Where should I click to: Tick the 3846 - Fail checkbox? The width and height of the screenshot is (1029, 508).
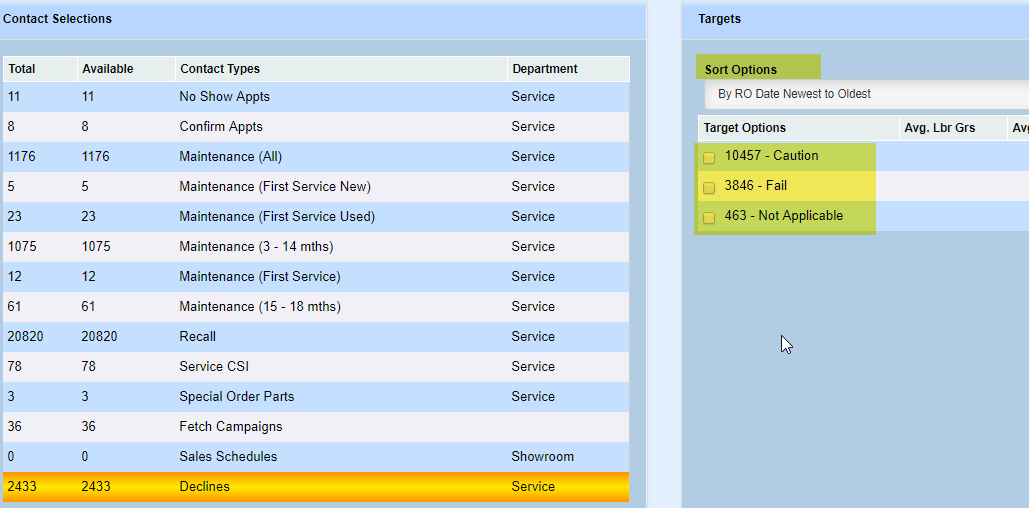point(709,188)
